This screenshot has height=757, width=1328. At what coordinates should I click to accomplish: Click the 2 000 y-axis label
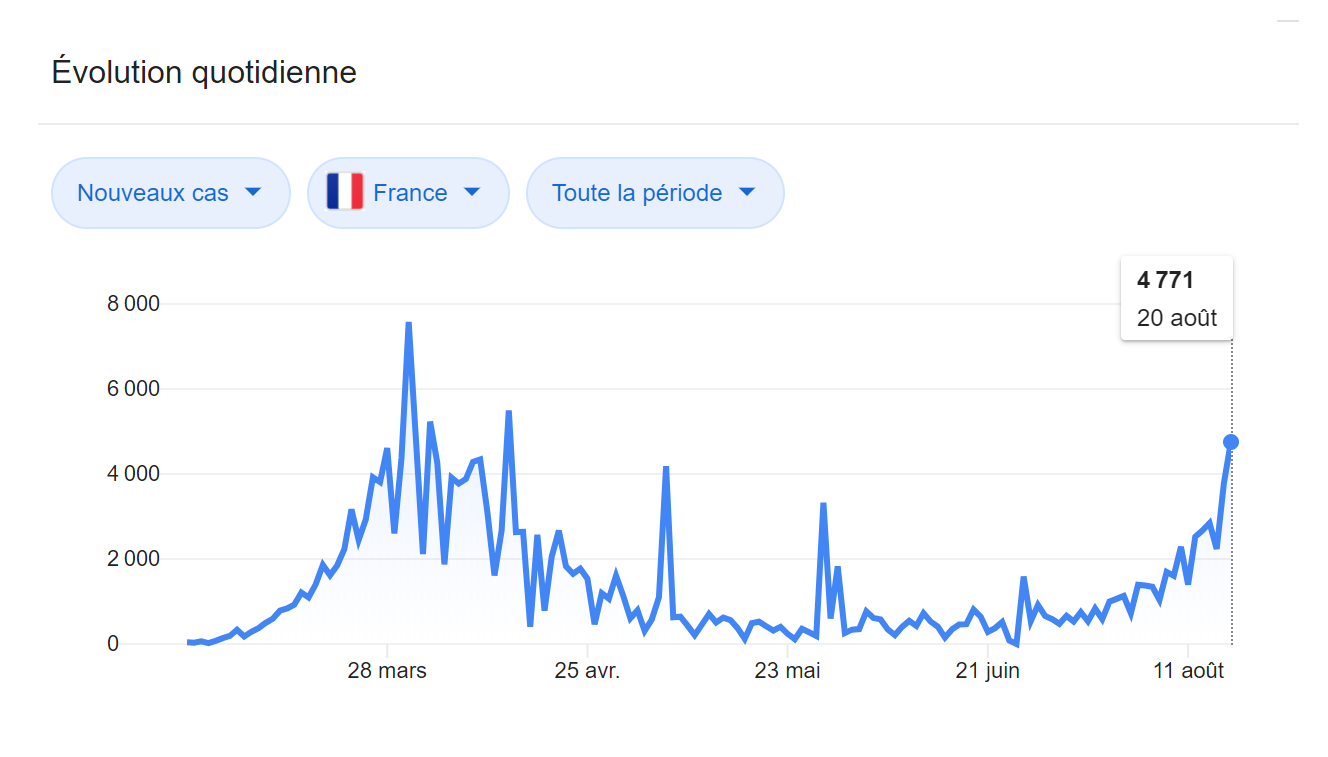click(x=133, y=559)
